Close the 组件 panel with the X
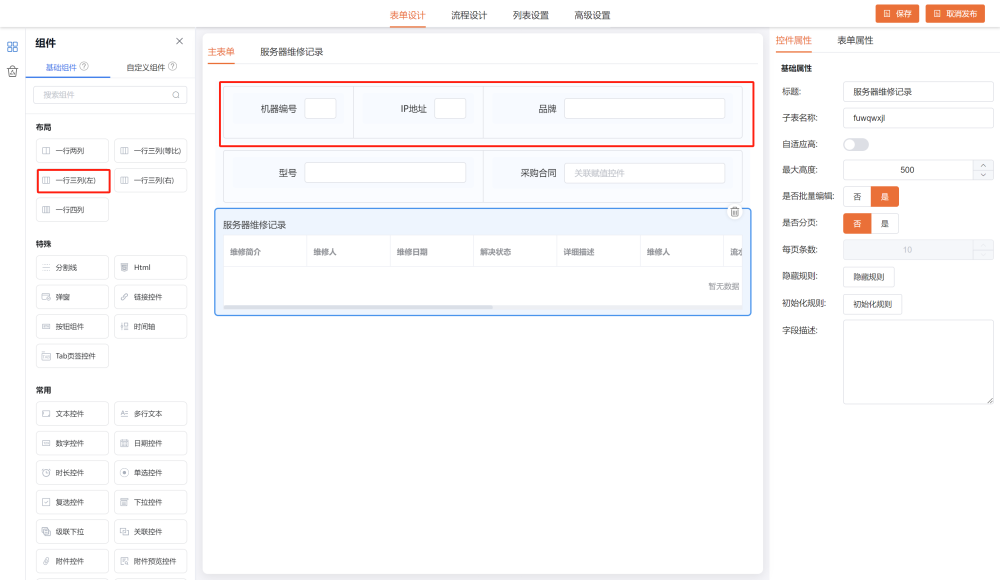This screenshot has width=1000, height=580. pos(179,41)
